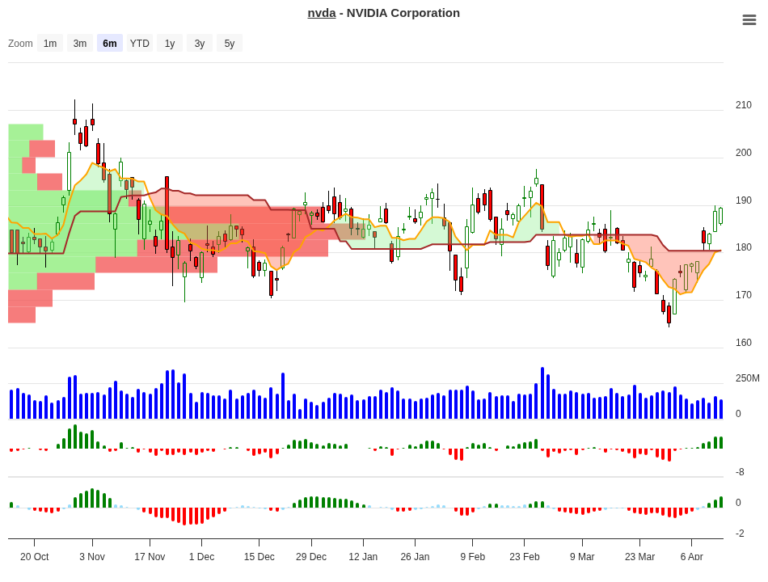
Task: Click the 29 Dec date label
Action: [x=311, y=557]
